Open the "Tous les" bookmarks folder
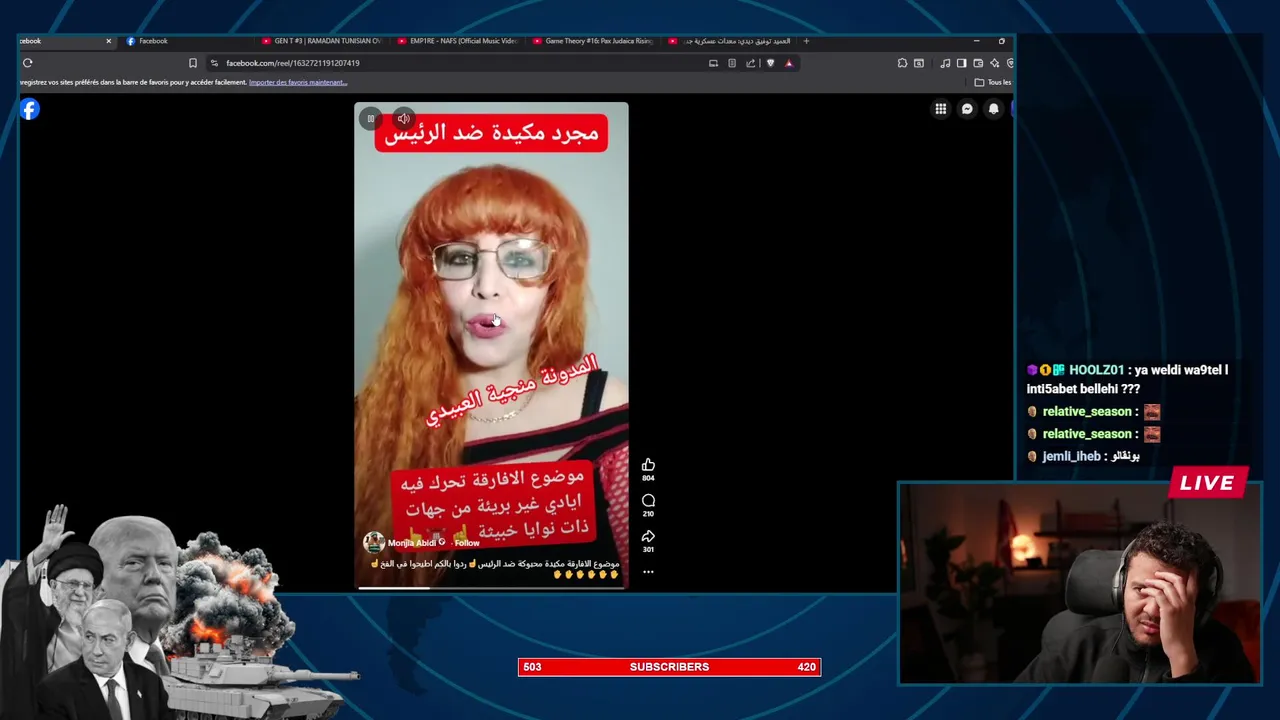 (993, 82)
